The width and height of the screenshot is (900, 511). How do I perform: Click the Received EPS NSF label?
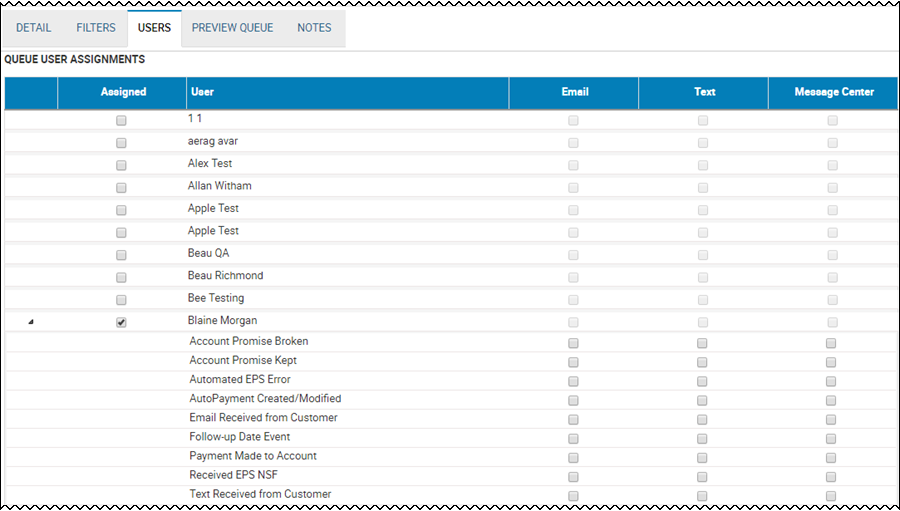pyautogui.click(x=233, y=475)
